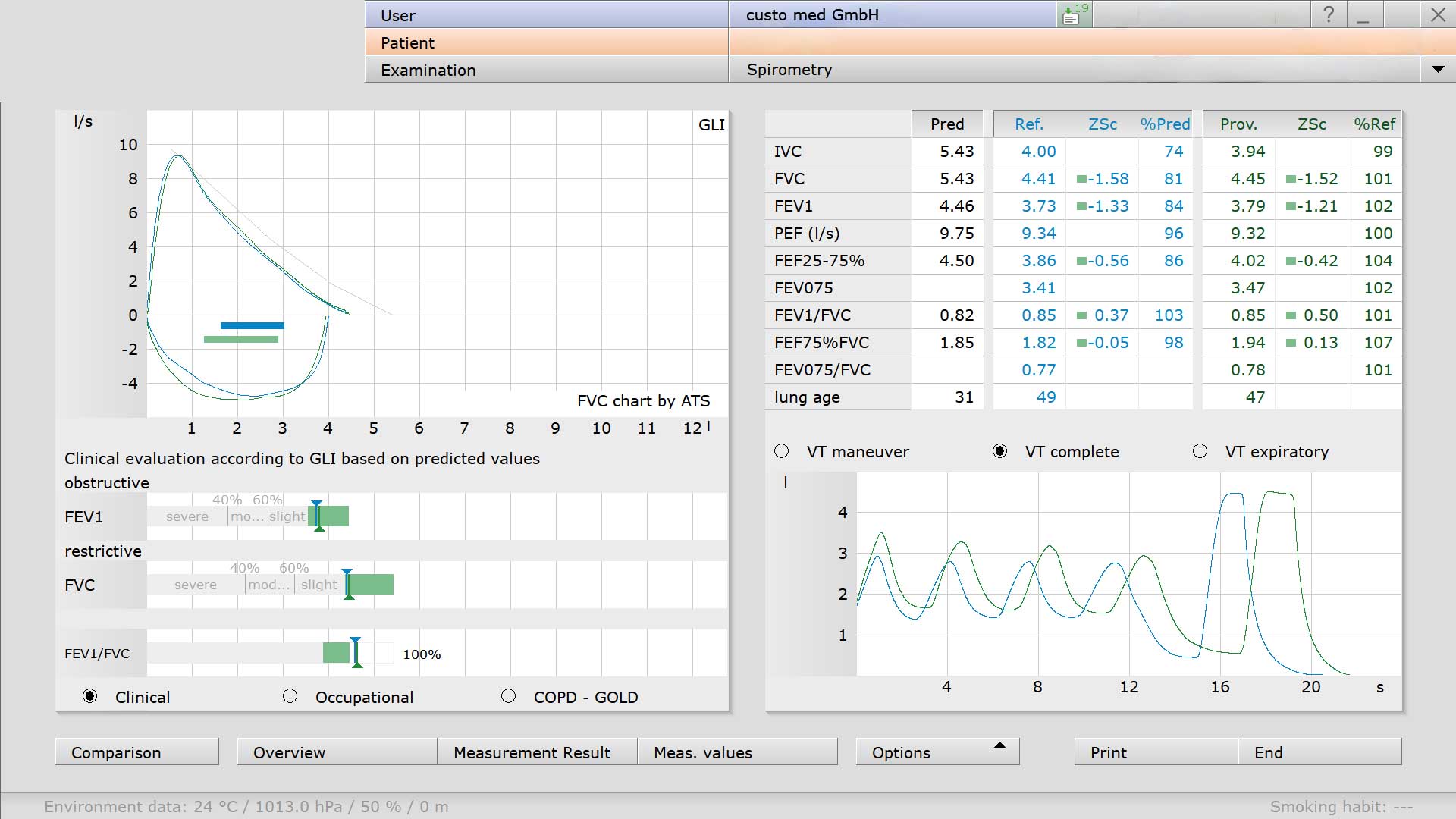
Task: Click the FVC chart by ATS label
Action: pos(643,401)
